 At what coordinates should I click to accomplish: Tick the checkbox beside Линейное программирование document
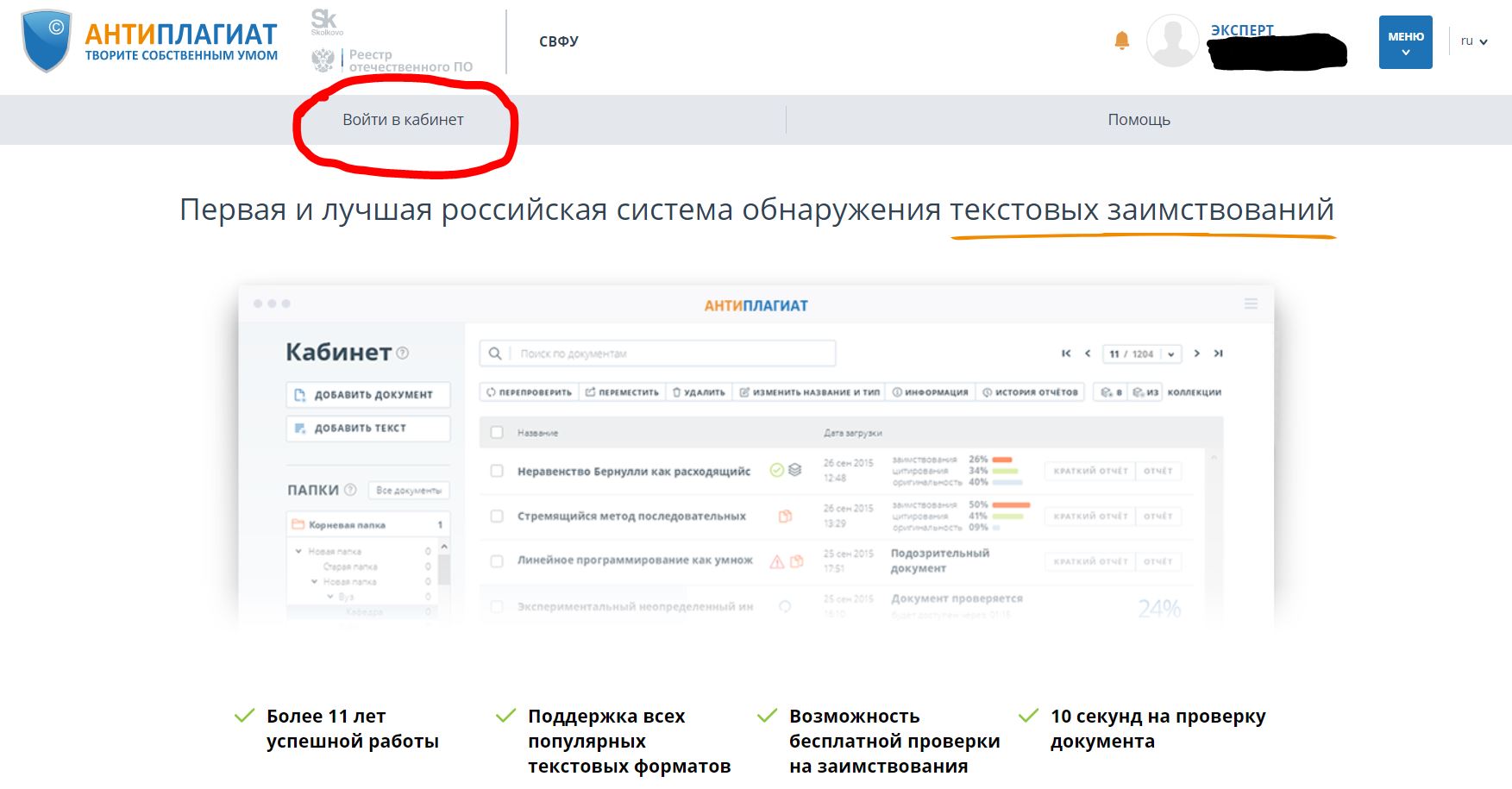pos(497,560)
